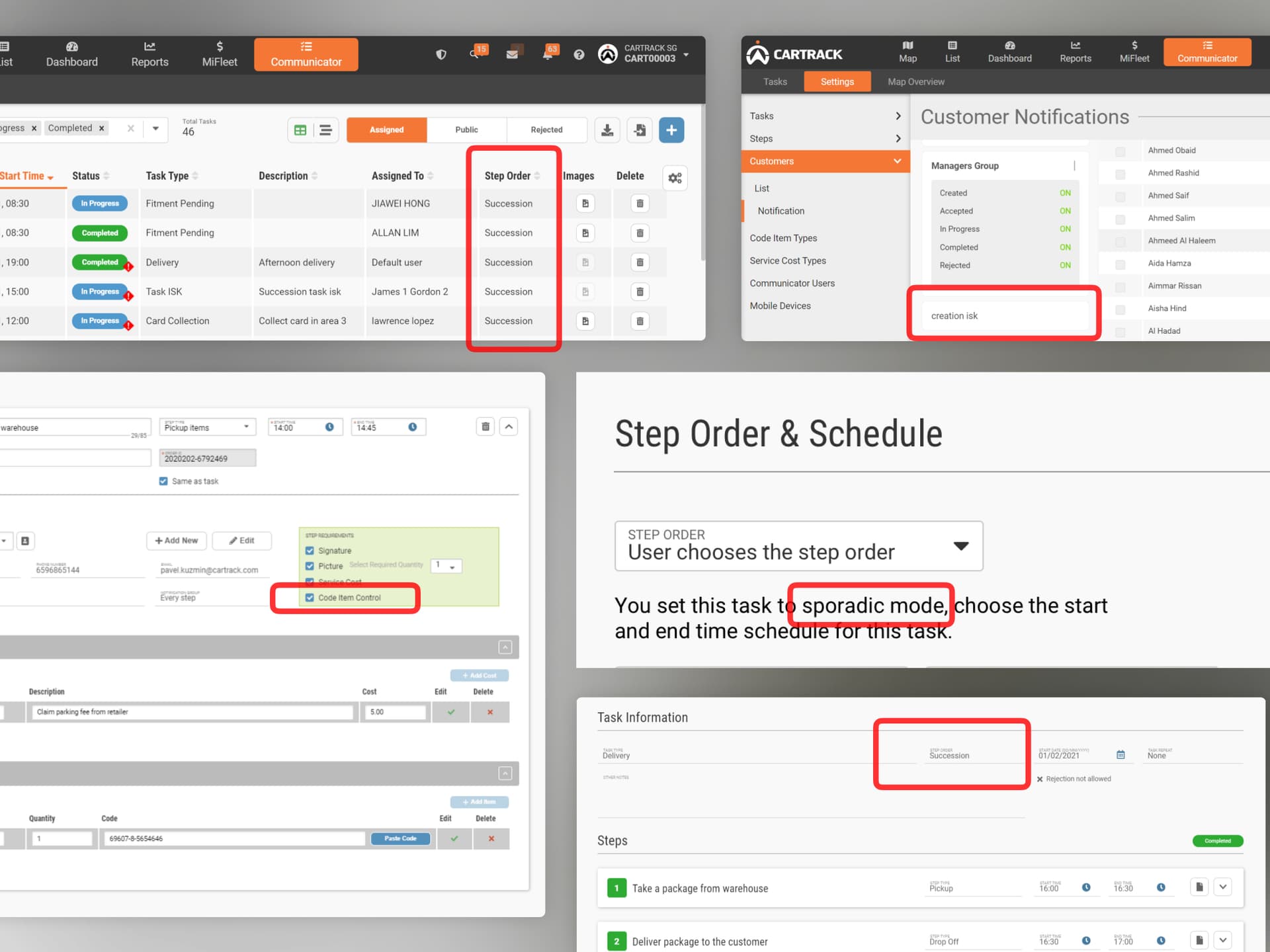Click the Paste Code button for item entry
This screenshot has width=1270, height=952.
pos(401,839)
